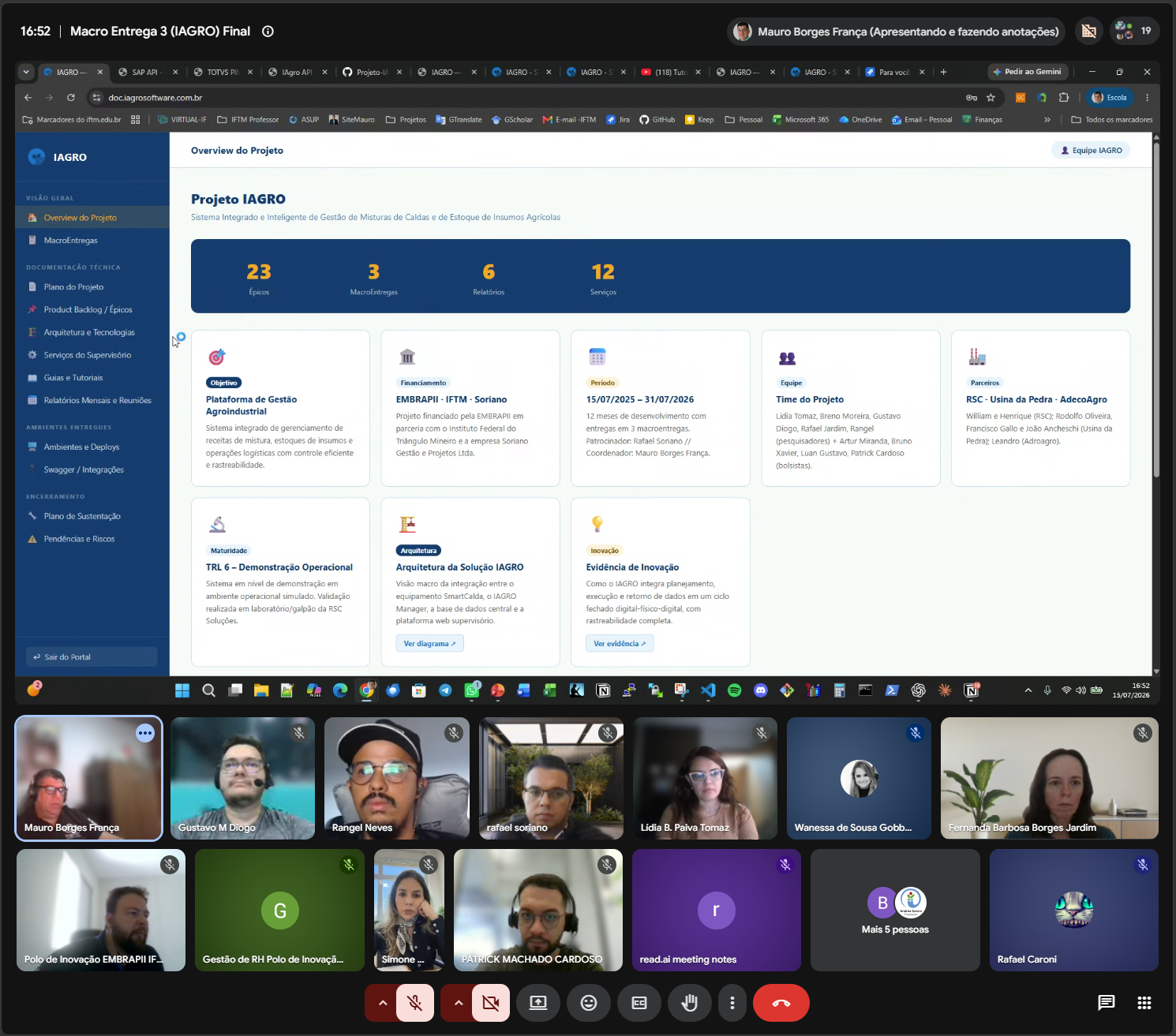Screen dimensions: 1176x1036
Task: Open the meeting chat panel
Action: [1107, 1003]
